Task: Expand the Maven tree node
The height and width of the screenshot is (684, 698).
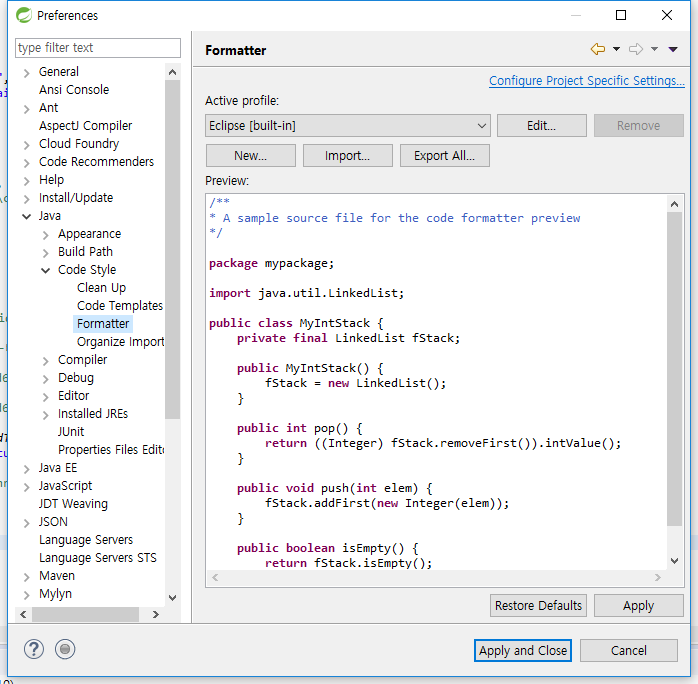Action: pyautogui.click(x=27, y=577)
